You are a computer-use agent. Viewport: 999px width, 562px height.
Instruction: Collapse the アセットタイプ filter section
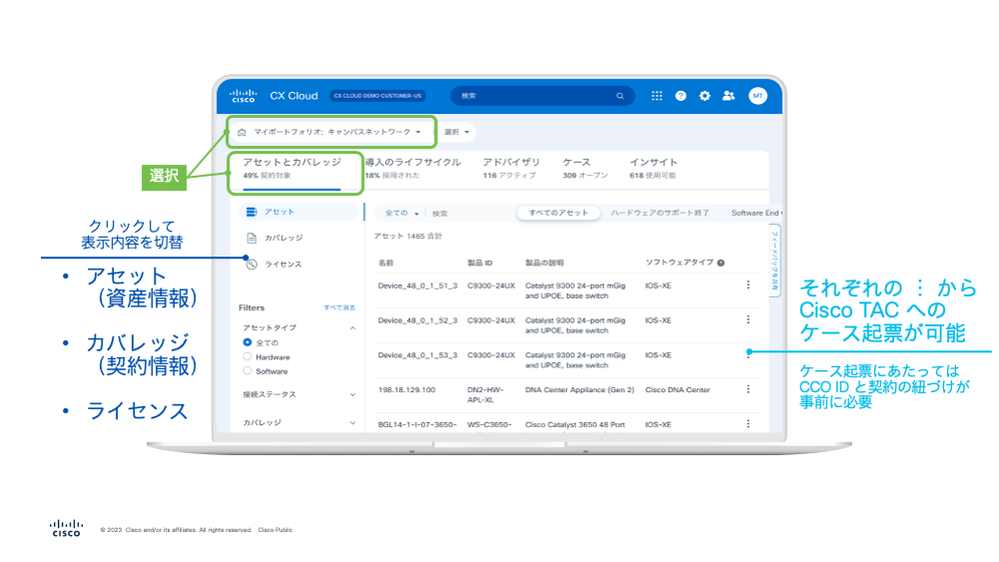[352, 328]
